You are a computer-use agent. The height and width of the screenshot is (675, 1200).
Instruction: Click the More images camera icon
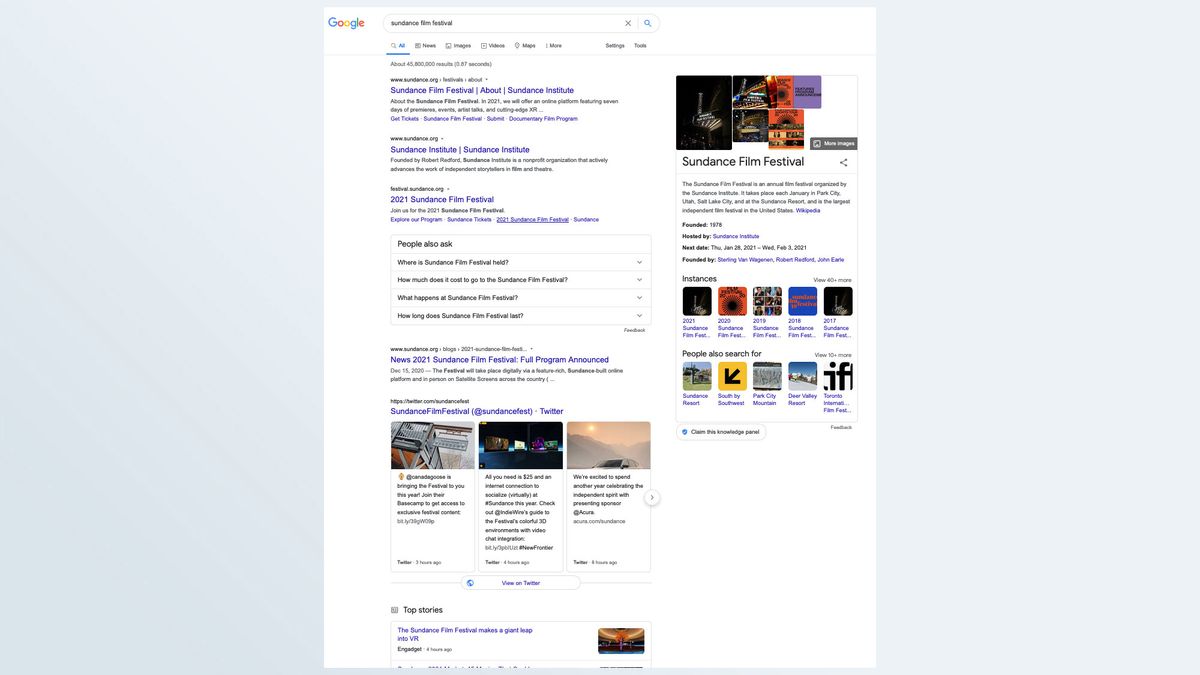[x=816, y=142]
